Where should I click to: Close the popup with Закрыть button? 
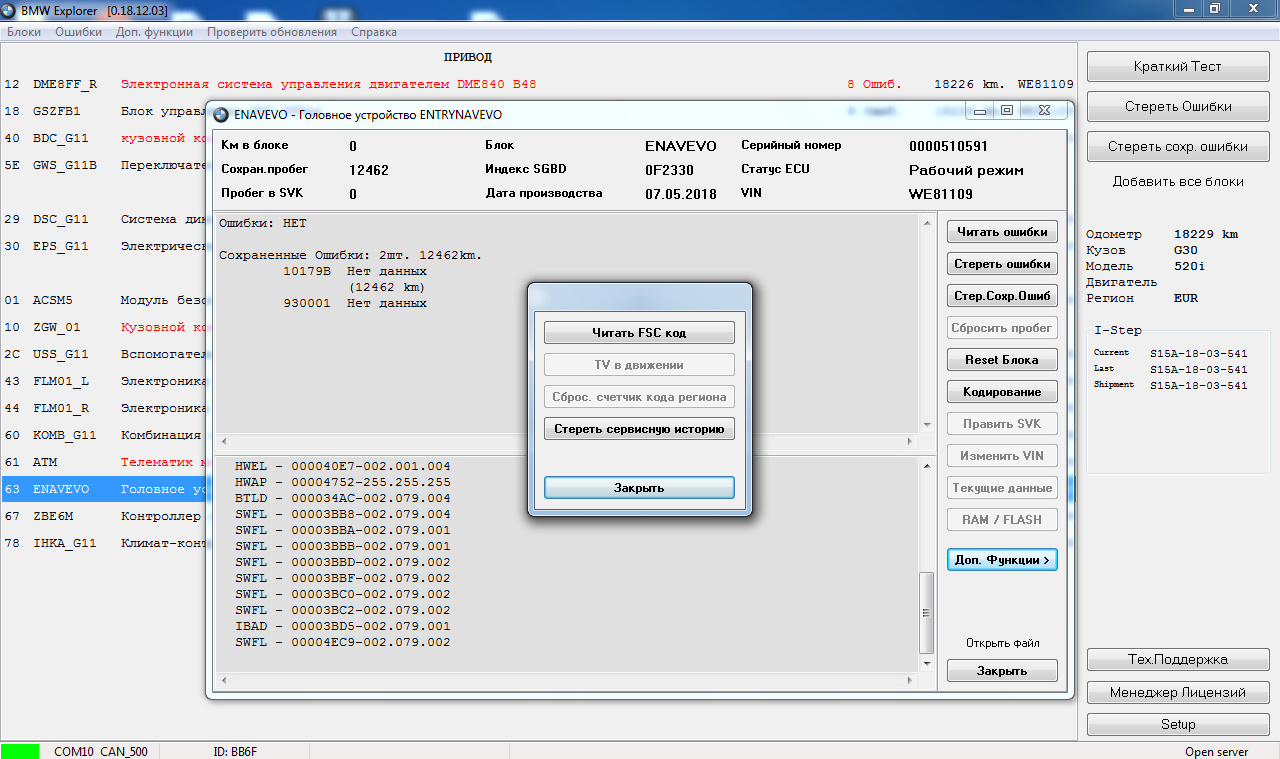tap(639, 488)
